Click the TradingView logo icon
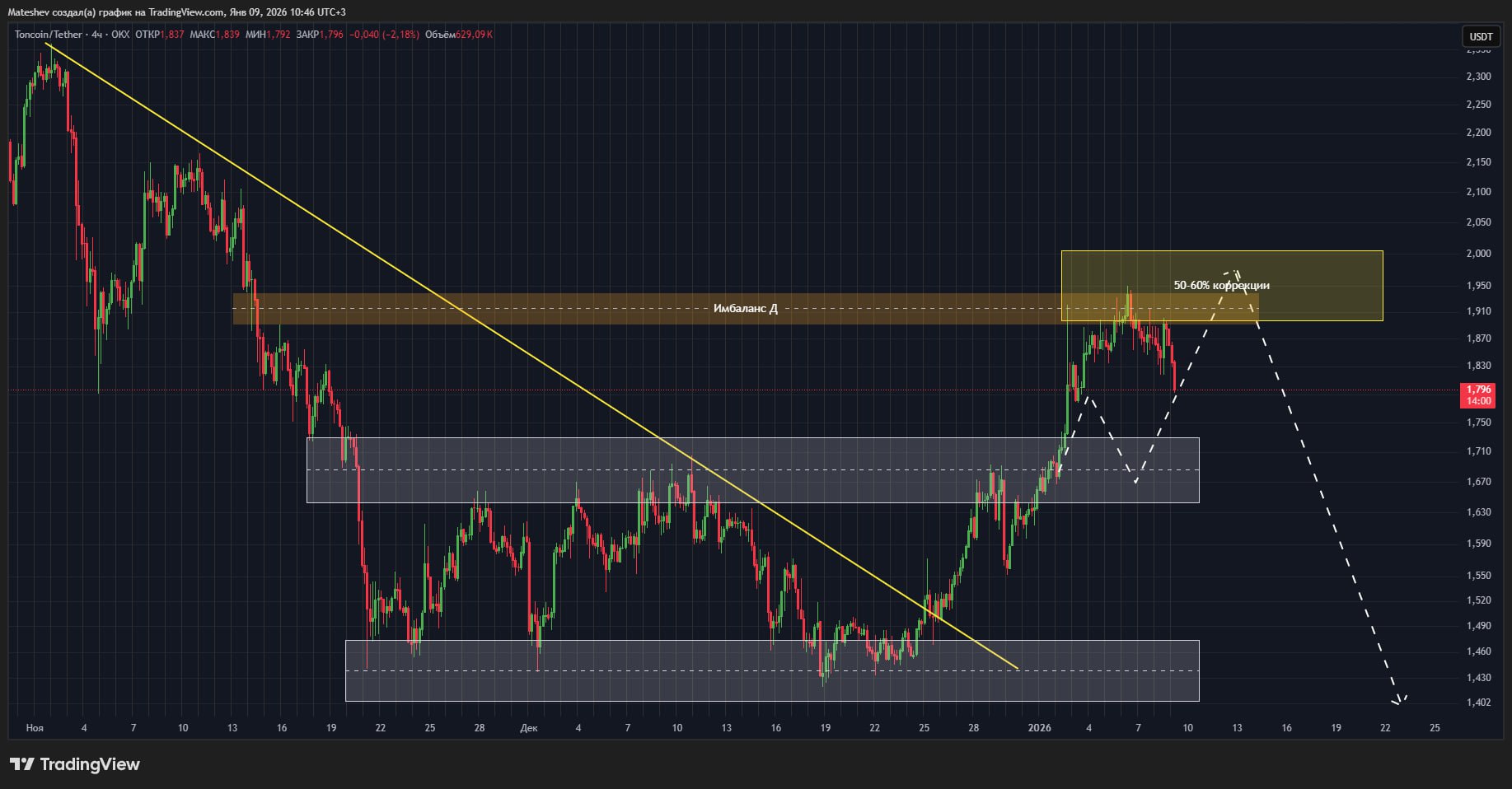Image resolution: width=1512 pixels, height=789 pixels. tap(22, 764)
